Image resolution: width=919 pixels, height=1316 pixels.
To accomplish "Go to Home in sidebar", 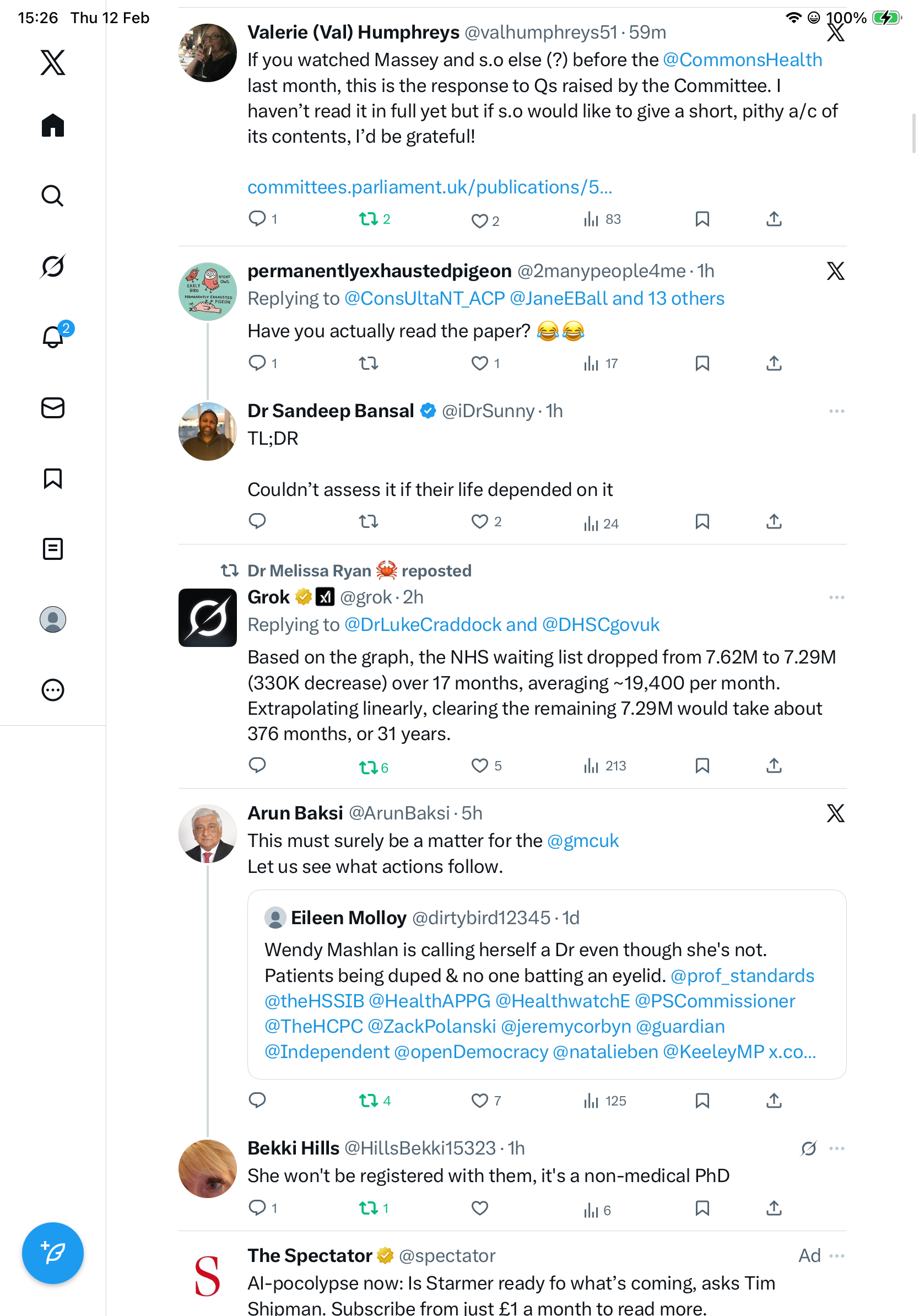I will pyautogui.click(x=53, y=126).
